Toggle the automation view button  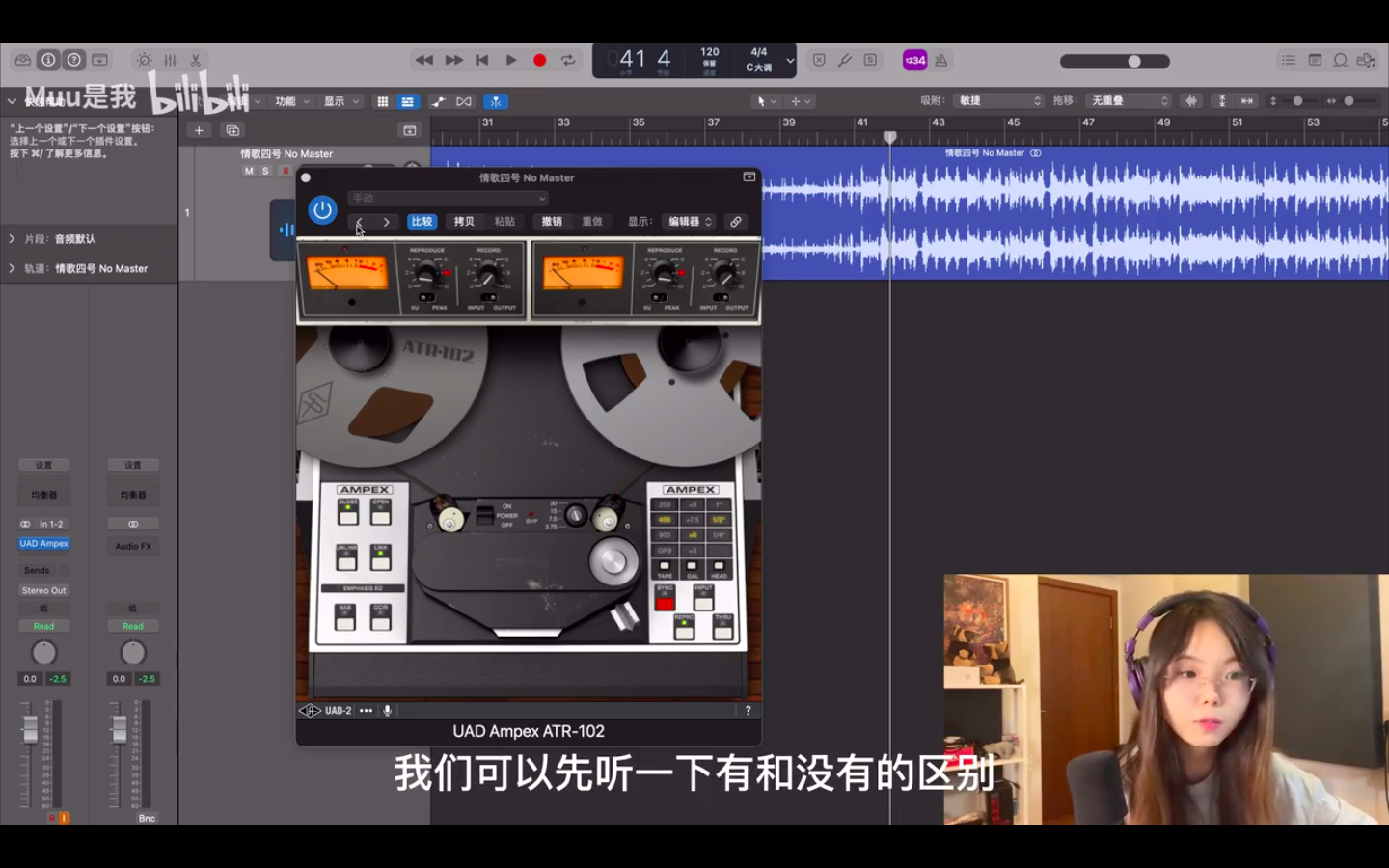(x=438, y=101)
